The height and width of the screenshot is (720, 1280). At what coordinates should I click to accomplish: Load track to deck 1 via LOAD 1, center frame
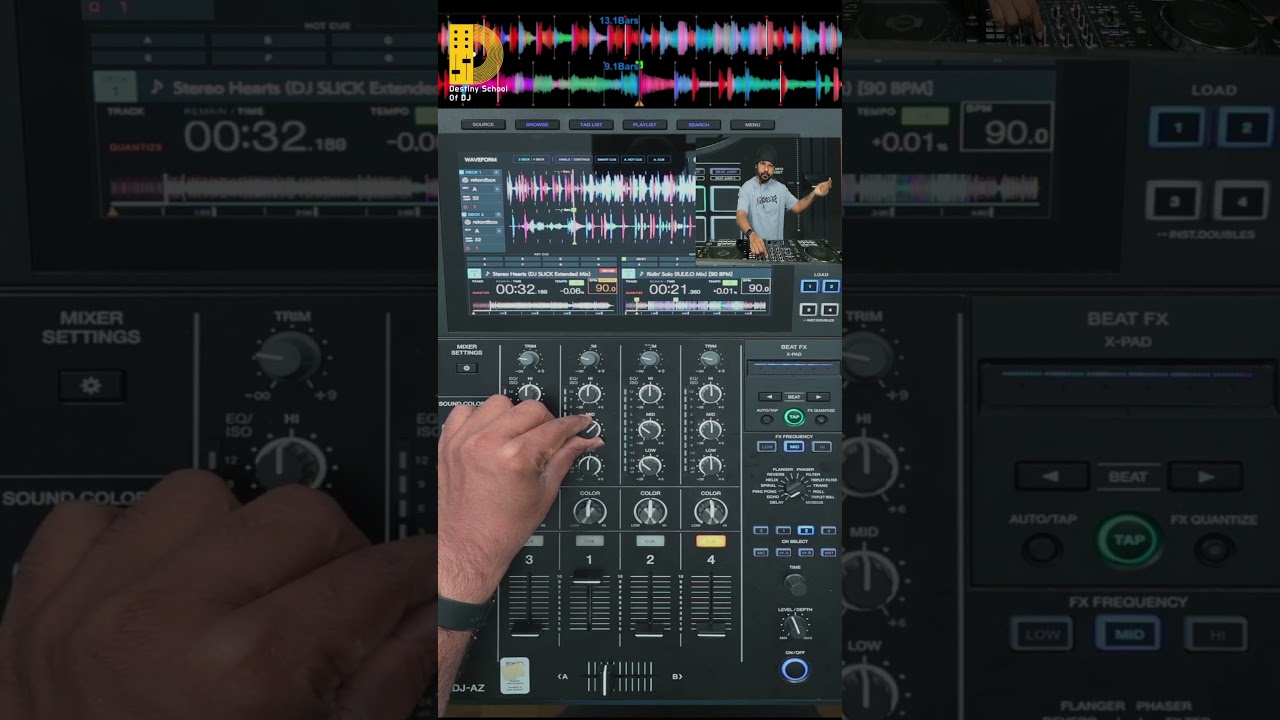pyautogui.click(x=810, y=286)
